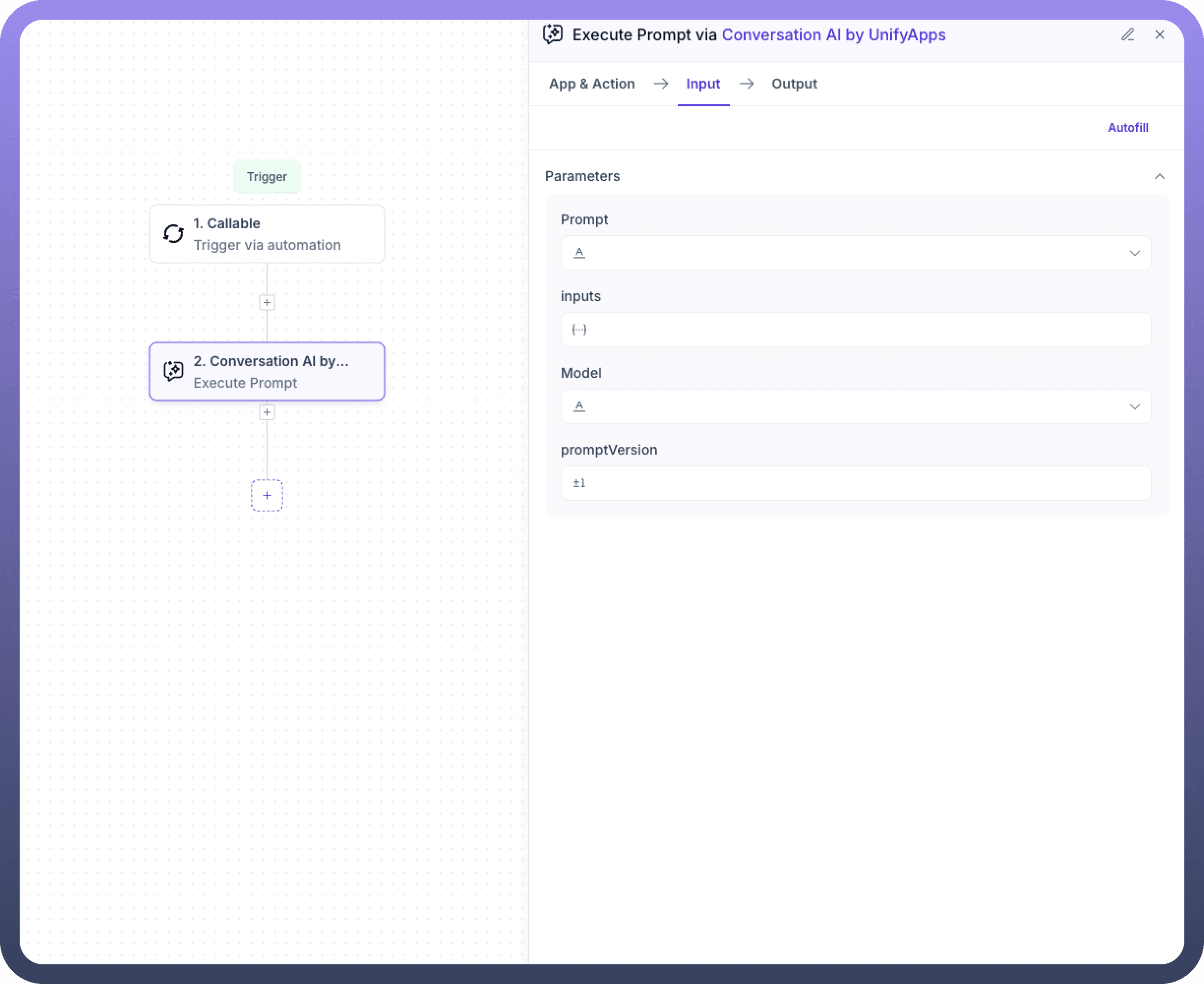Click the object braces icon in inputs field
Image resolution: width=1204 pixels, height=984 pixels.
[579, 329]
